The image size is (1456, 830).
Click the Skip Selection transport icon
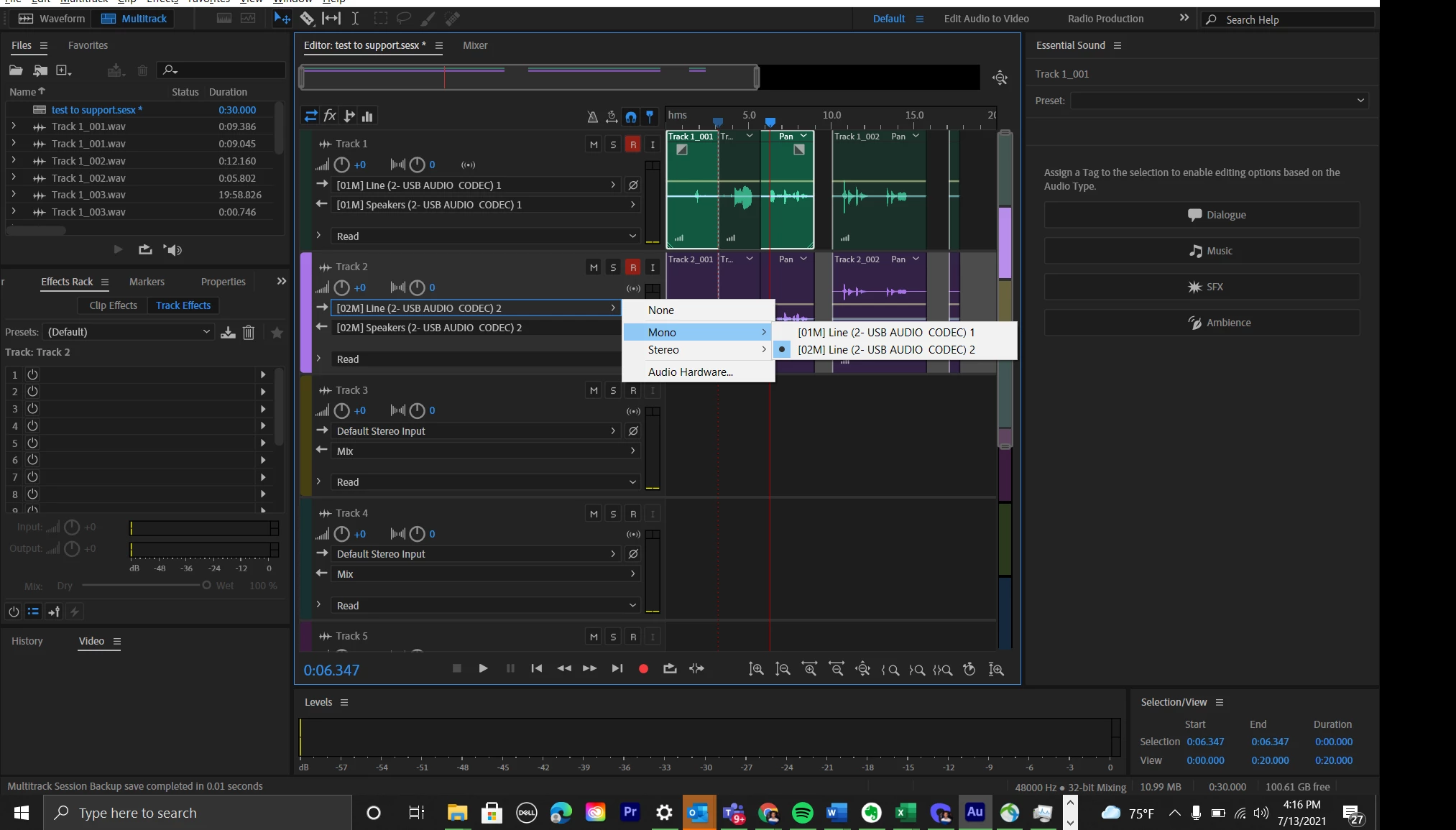coord(696,669)
